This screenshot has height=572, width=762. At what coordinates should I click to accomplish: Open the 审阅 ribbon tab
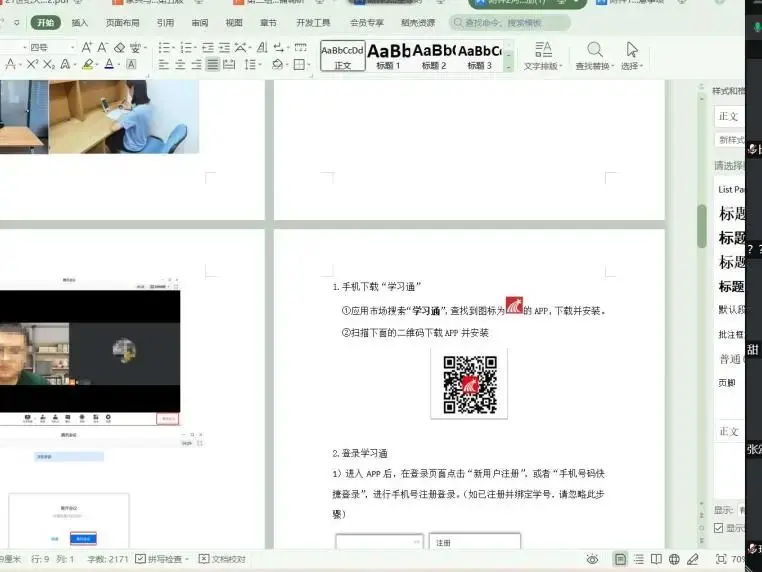(200, 23)
